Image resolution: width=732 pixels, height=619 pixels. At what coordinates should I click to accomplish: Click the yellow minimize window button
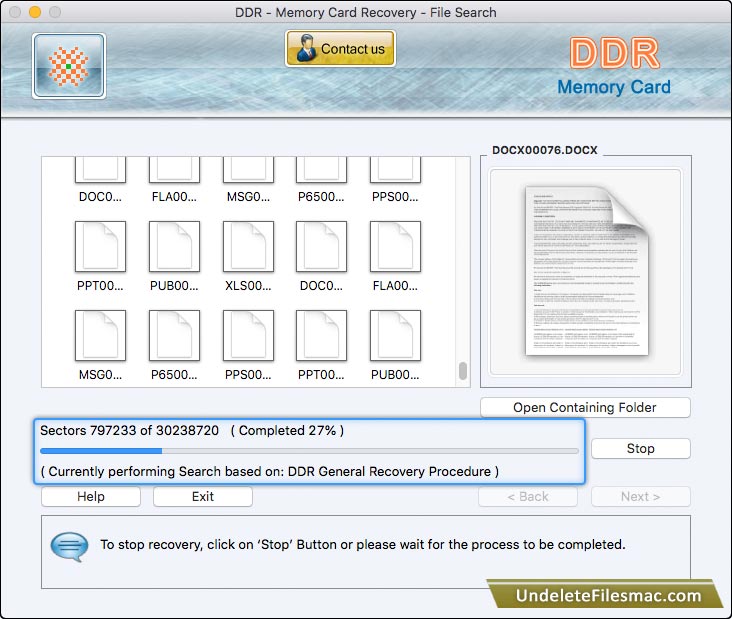(x=35, y=12)
